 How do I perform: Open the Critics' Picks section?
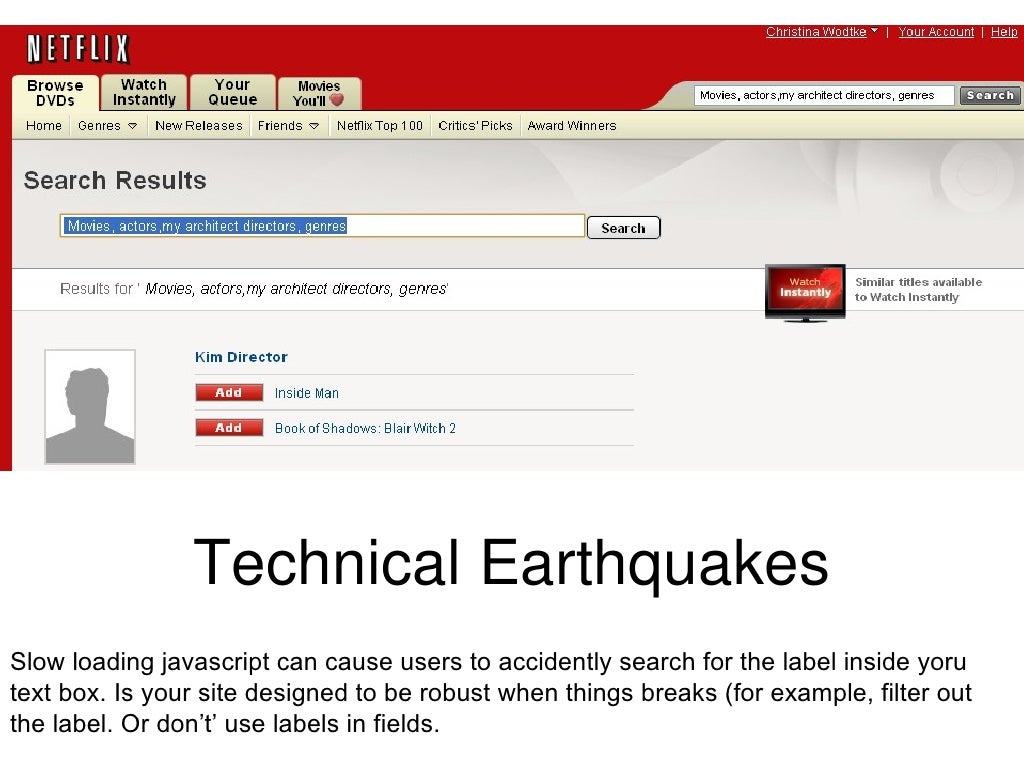(x=475, y=125)
